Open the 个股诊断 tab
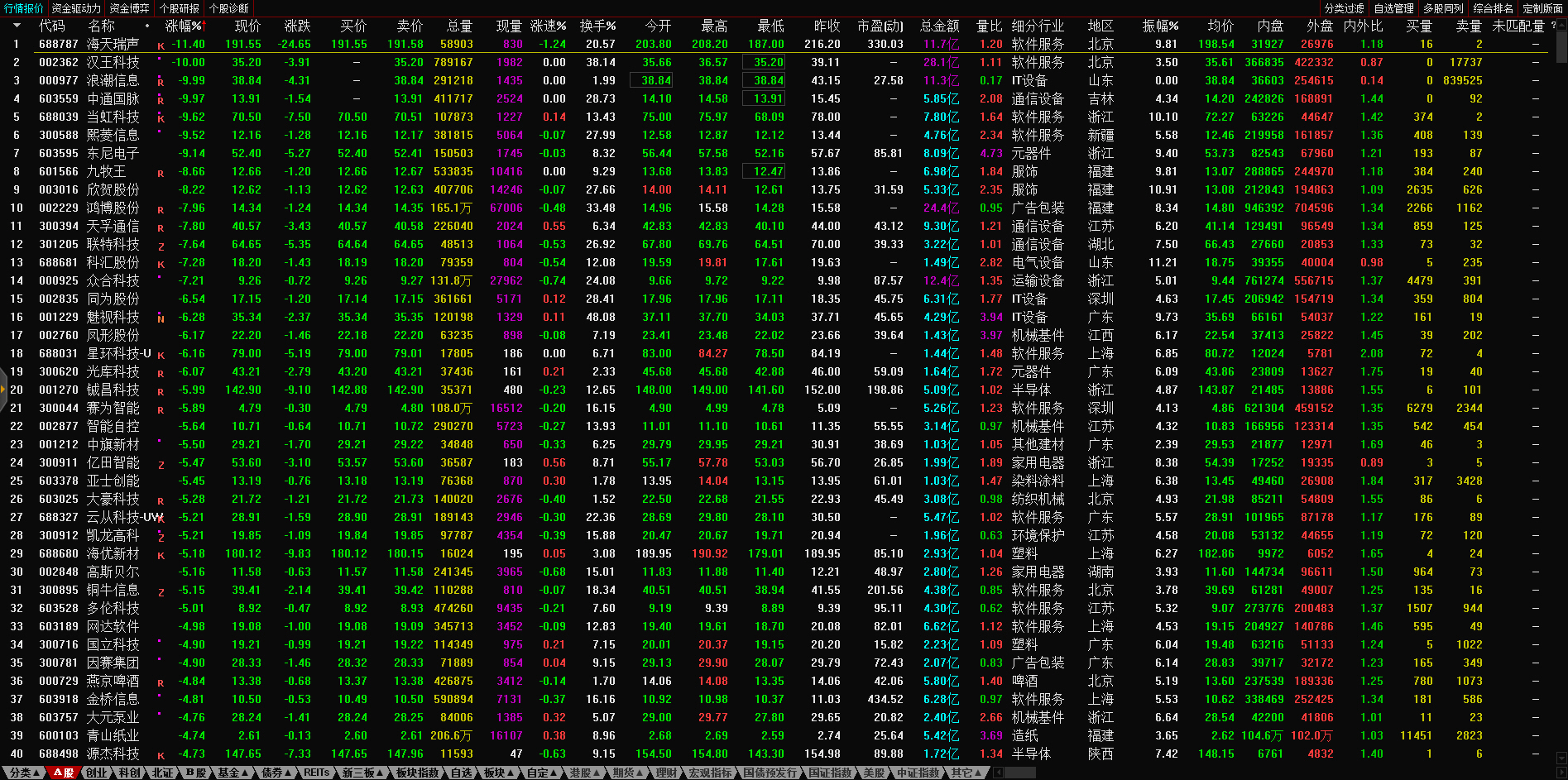The height and width of the screenshot is (780, 1568). pyautogui.click(x=229, y=8)
